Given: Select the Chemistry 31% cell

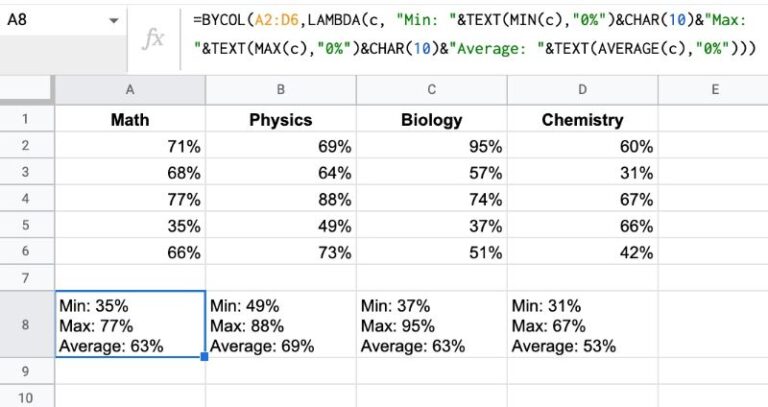Looking at the screenshot, I should pyautogui.click(x=583, y=173).
